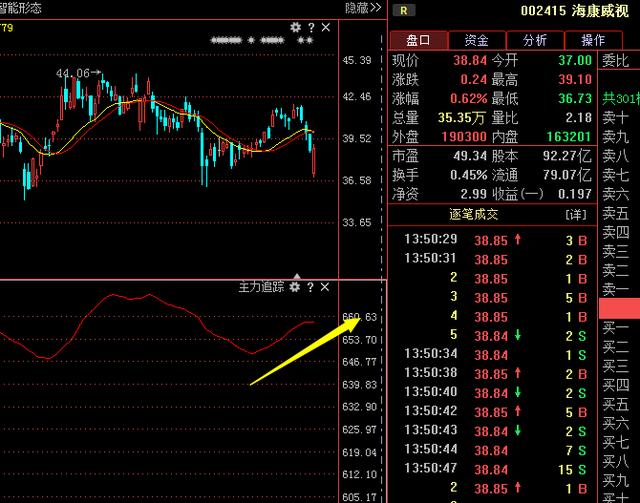
Task: Switch to the 资金 tab
Action: (477, 40)
